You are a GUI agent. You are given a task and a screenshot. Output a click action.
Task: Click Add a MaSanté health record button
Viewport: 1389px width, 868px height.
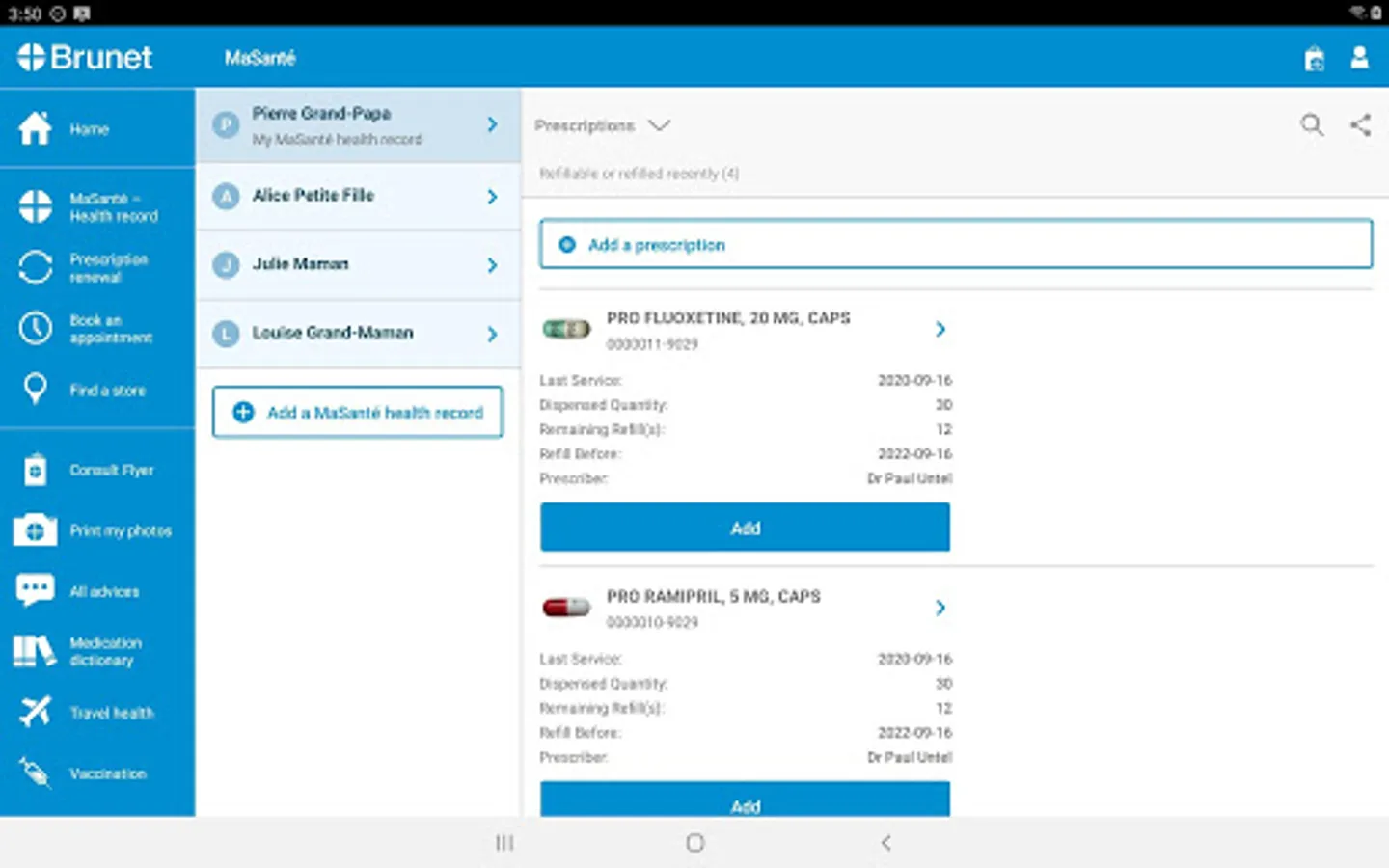click(358, 412)
